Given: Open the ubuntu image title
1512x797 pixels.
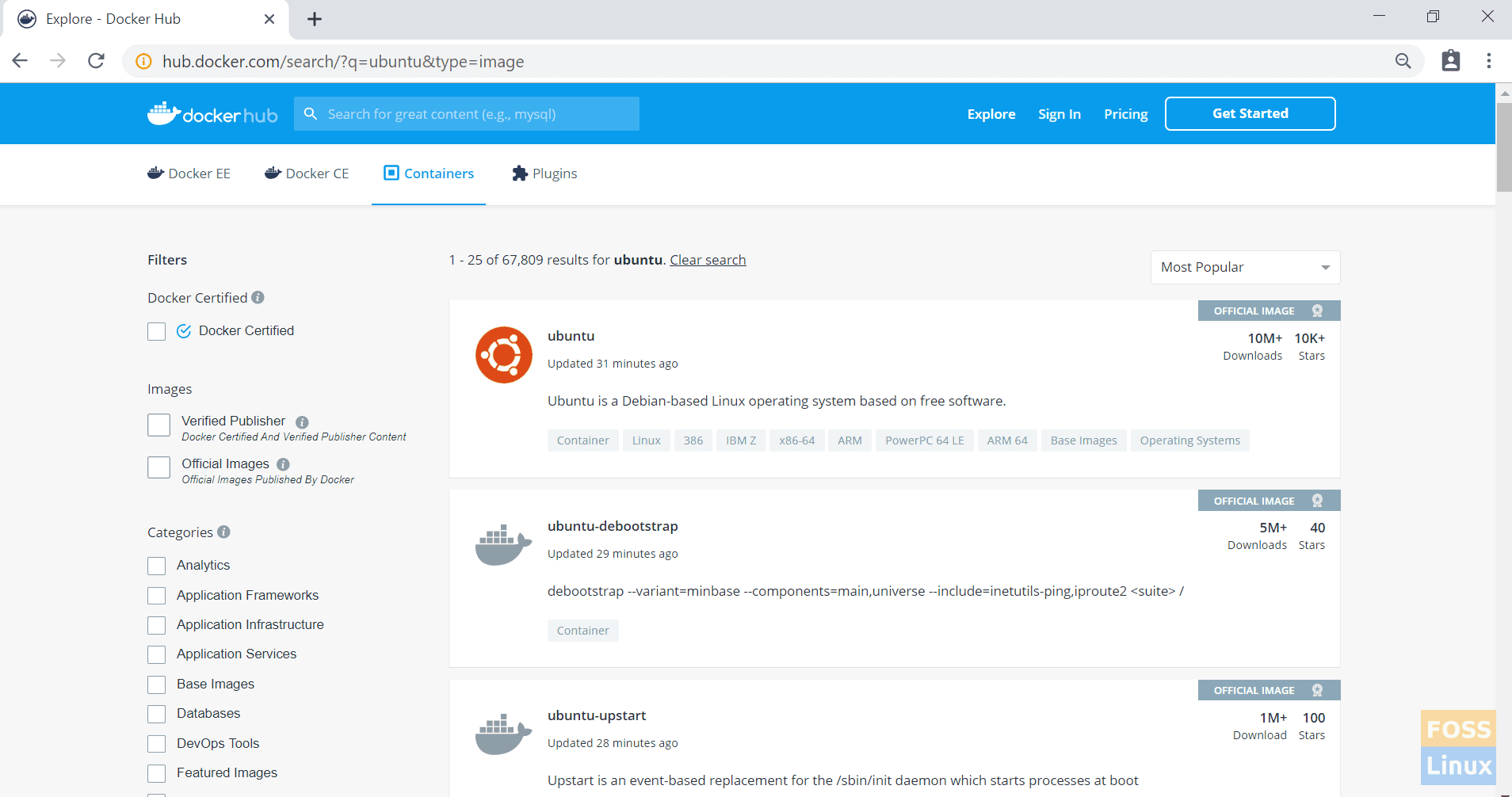Looking at the screenshot, I should [x=571, y=336].
